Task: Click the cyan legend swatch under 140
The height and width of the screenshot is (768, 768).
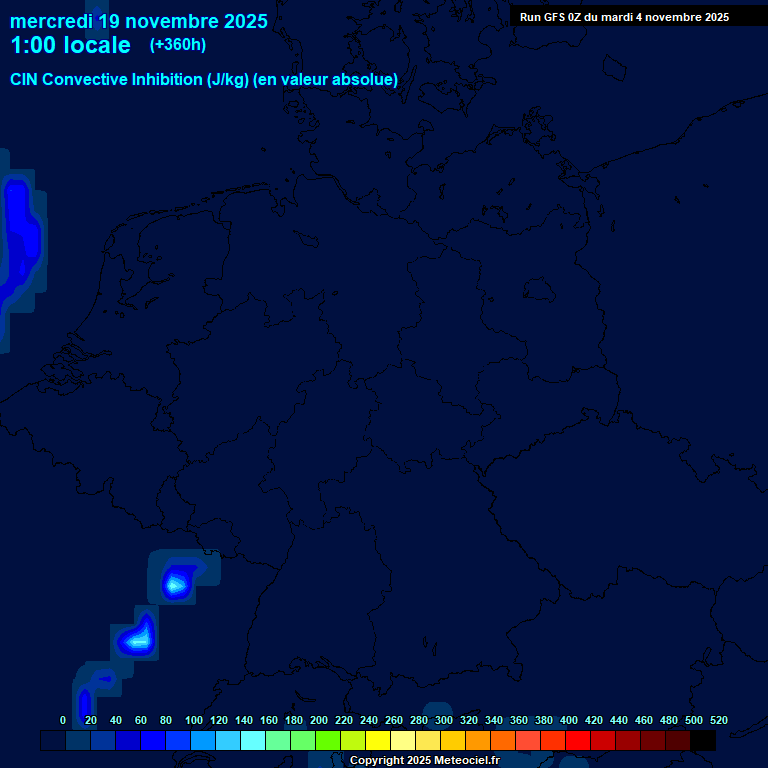Action: click(253, 741)
